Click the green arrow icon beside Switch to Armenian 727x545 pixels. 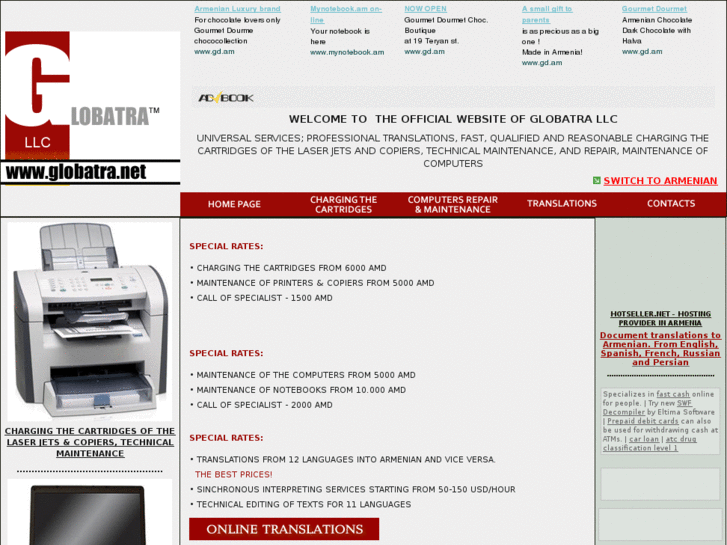[597, 180]
